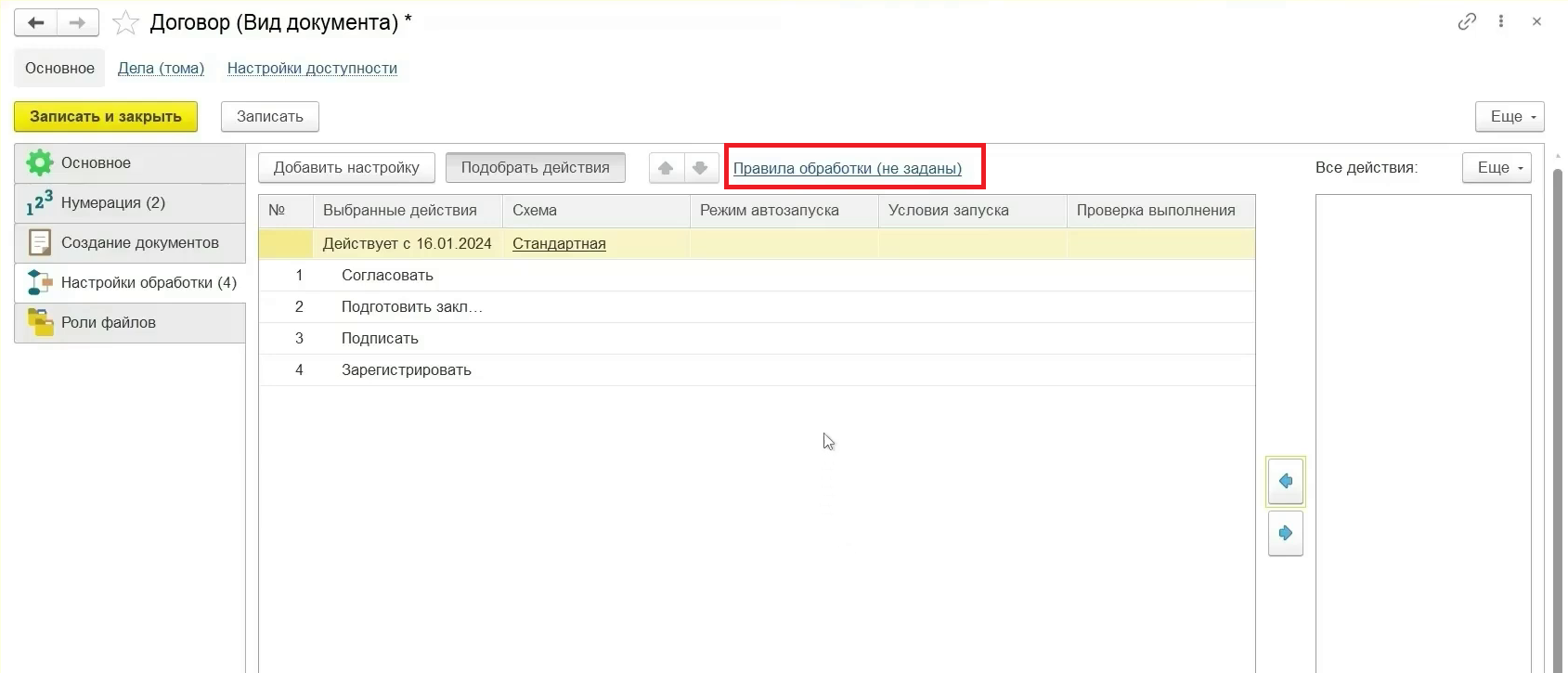
Task: Click Добавить настройку button
Action: point(346,168)
